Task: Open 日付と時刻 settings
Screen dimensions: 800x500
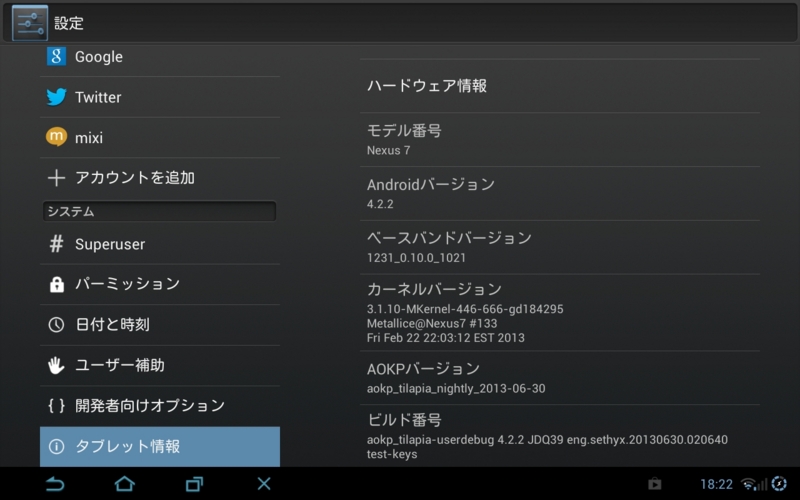Action: coord(160,324)
